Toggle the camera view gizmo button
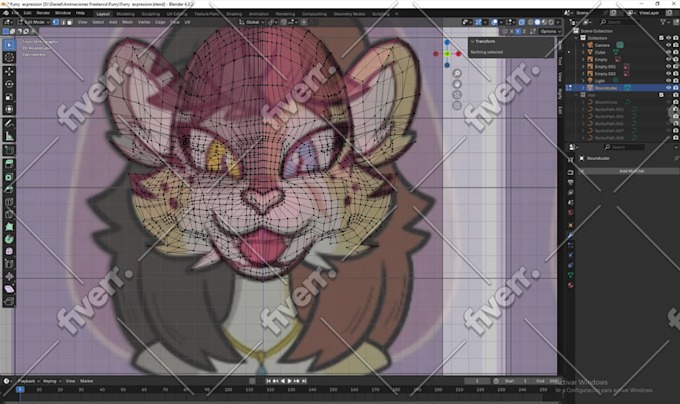The image size is (680, 404). pos(457,94)
